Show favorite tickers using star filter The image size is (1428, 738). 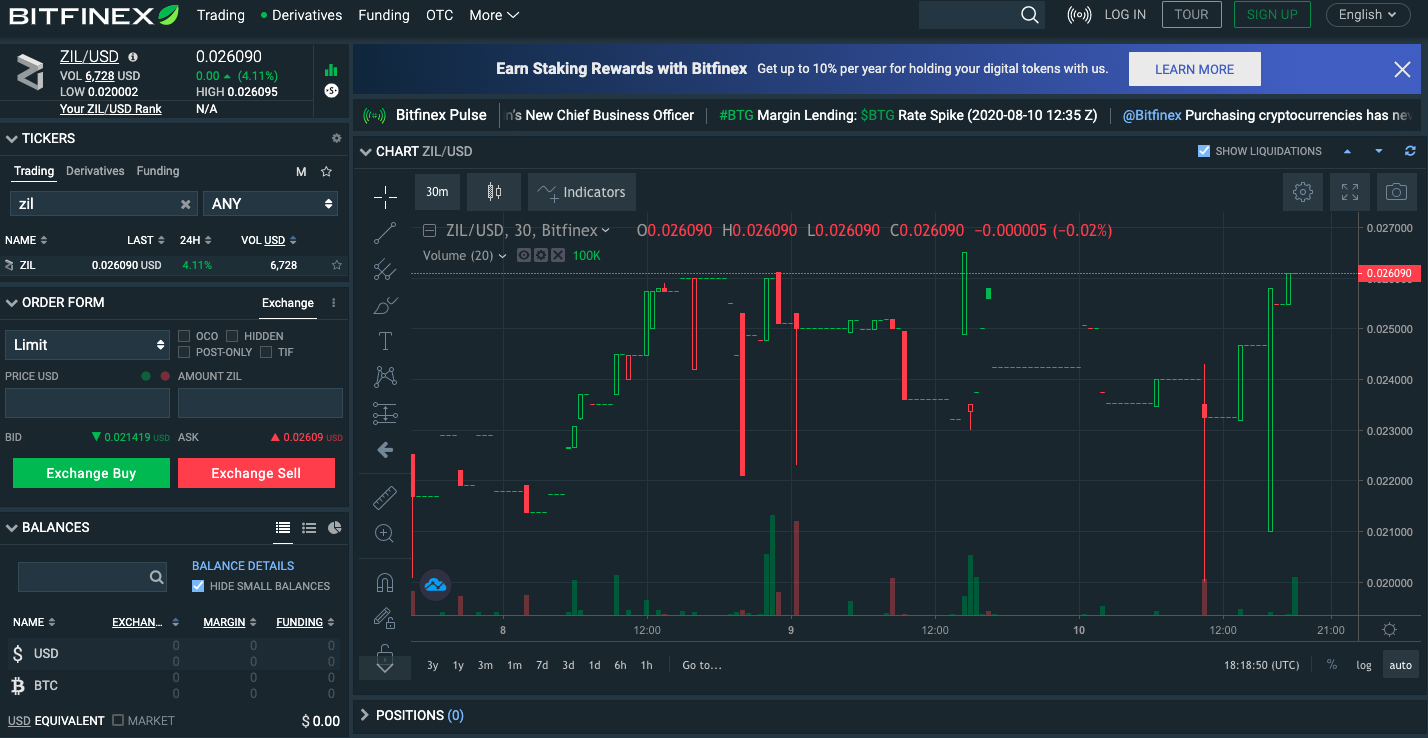(326, 172)
